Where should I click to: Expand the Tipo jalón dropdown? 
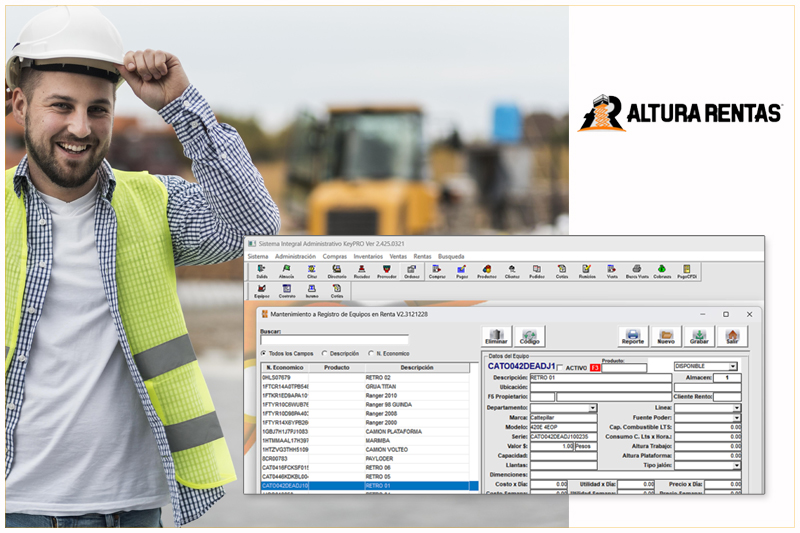click(x=737, y=465)
